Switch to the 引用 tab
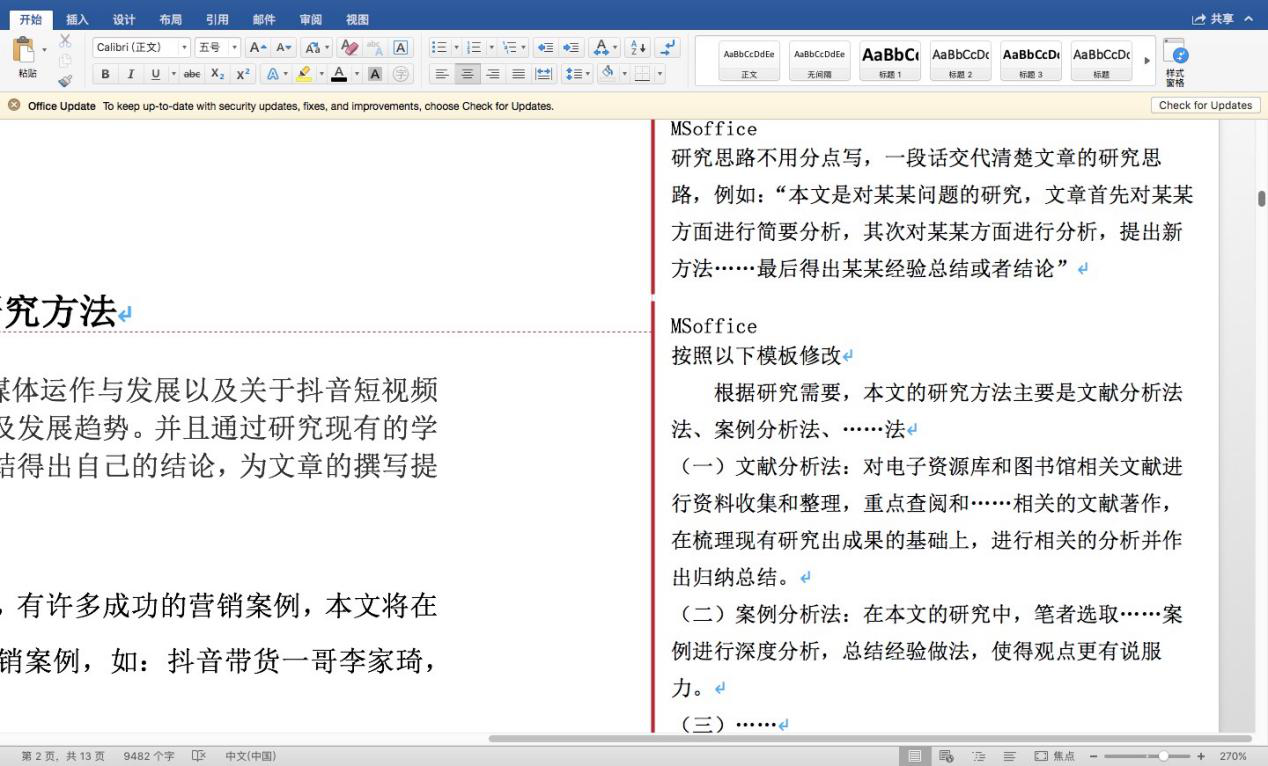Viewport: 1268px width, 766px height. (x=217, y=19)
